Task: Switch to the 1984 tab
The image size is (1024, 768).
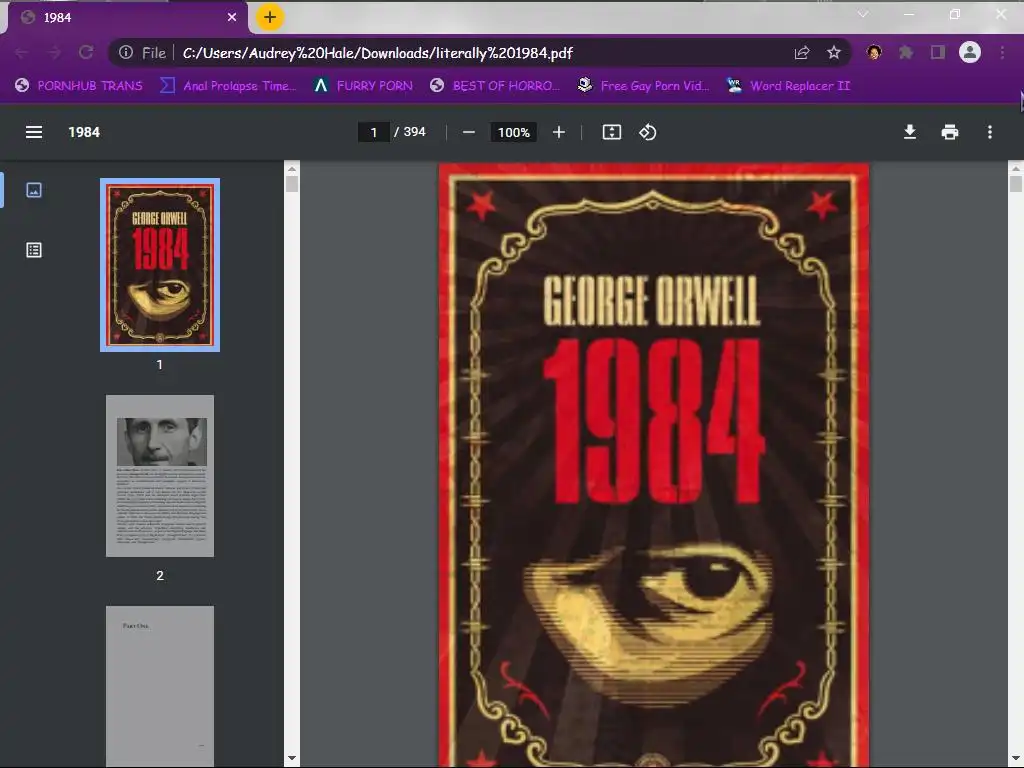Action: click(127, 18)
